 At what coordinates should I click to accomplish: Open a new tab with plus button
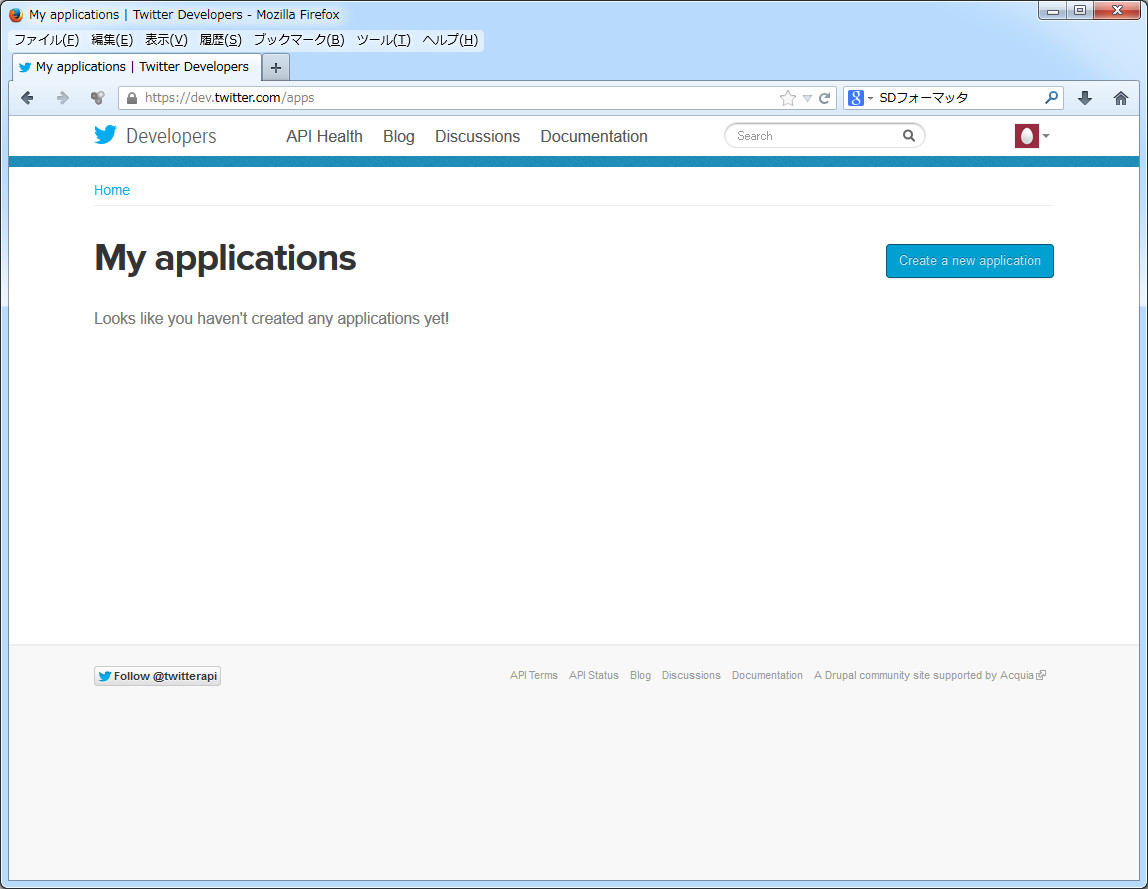(276, 68)
